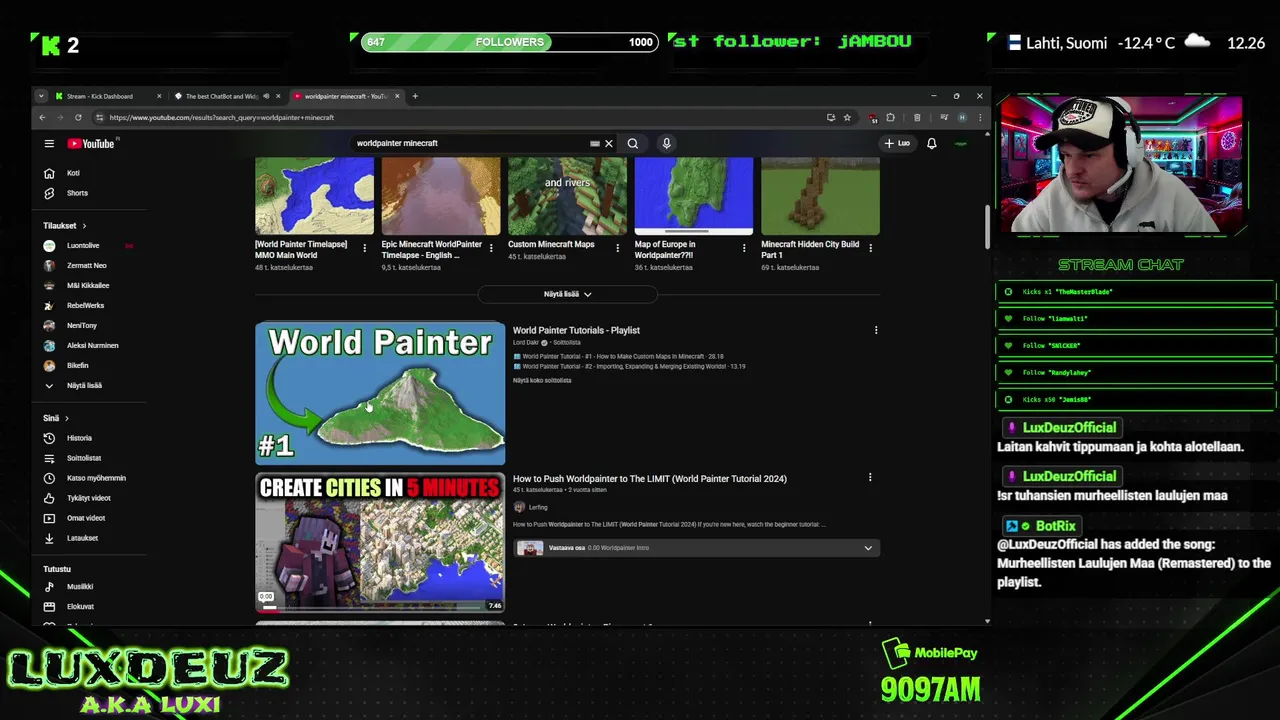Open Create Cities in 5 Minutes thumbnail

tap(380, 542)
